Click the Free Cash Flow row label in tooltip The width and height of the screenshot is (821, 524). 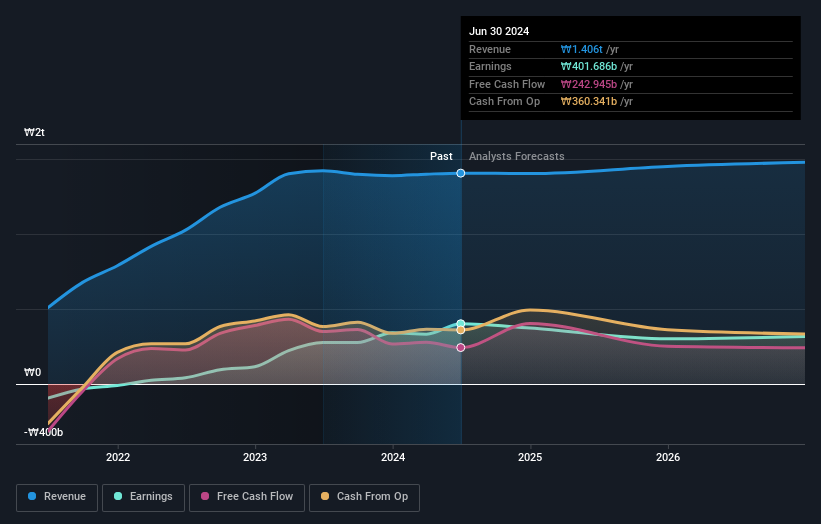[x=507, y=84]
